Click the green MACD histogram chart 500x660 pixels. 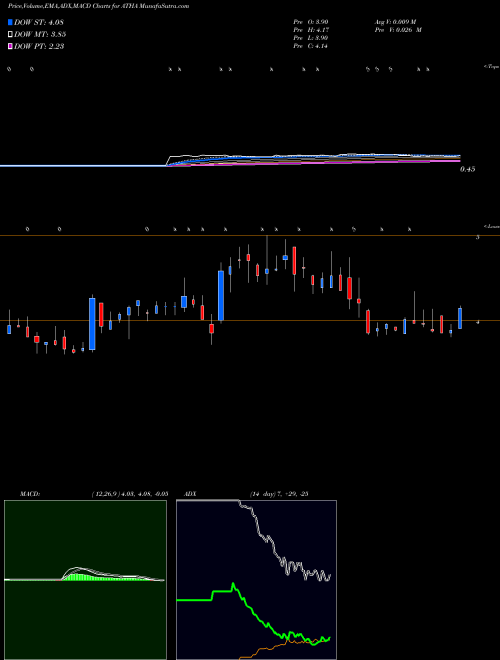click(x=85, y=580)
